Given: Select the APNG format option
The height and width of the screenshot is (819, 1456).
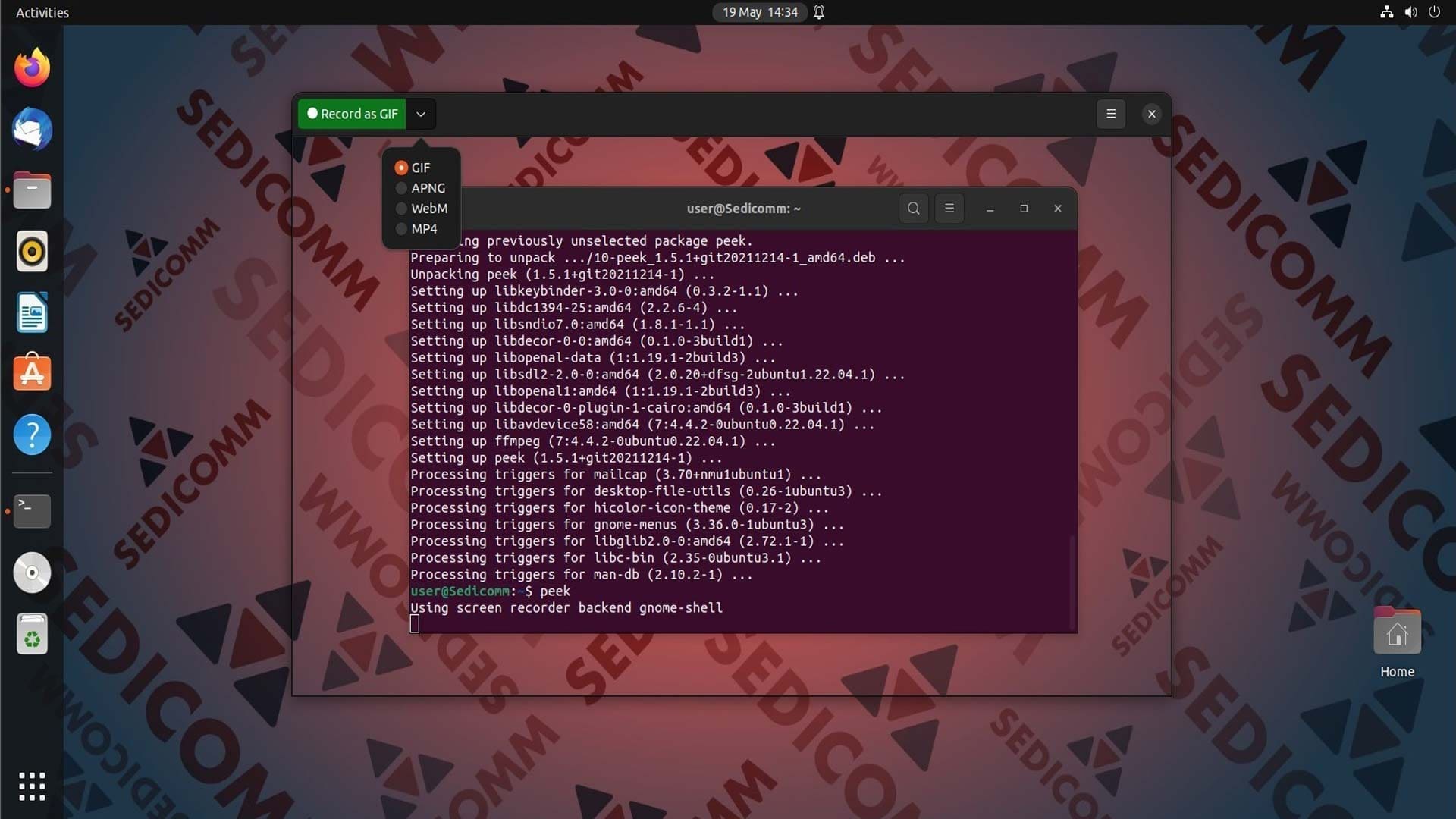Looking at the screenshot, I should (x=420, y=188).
